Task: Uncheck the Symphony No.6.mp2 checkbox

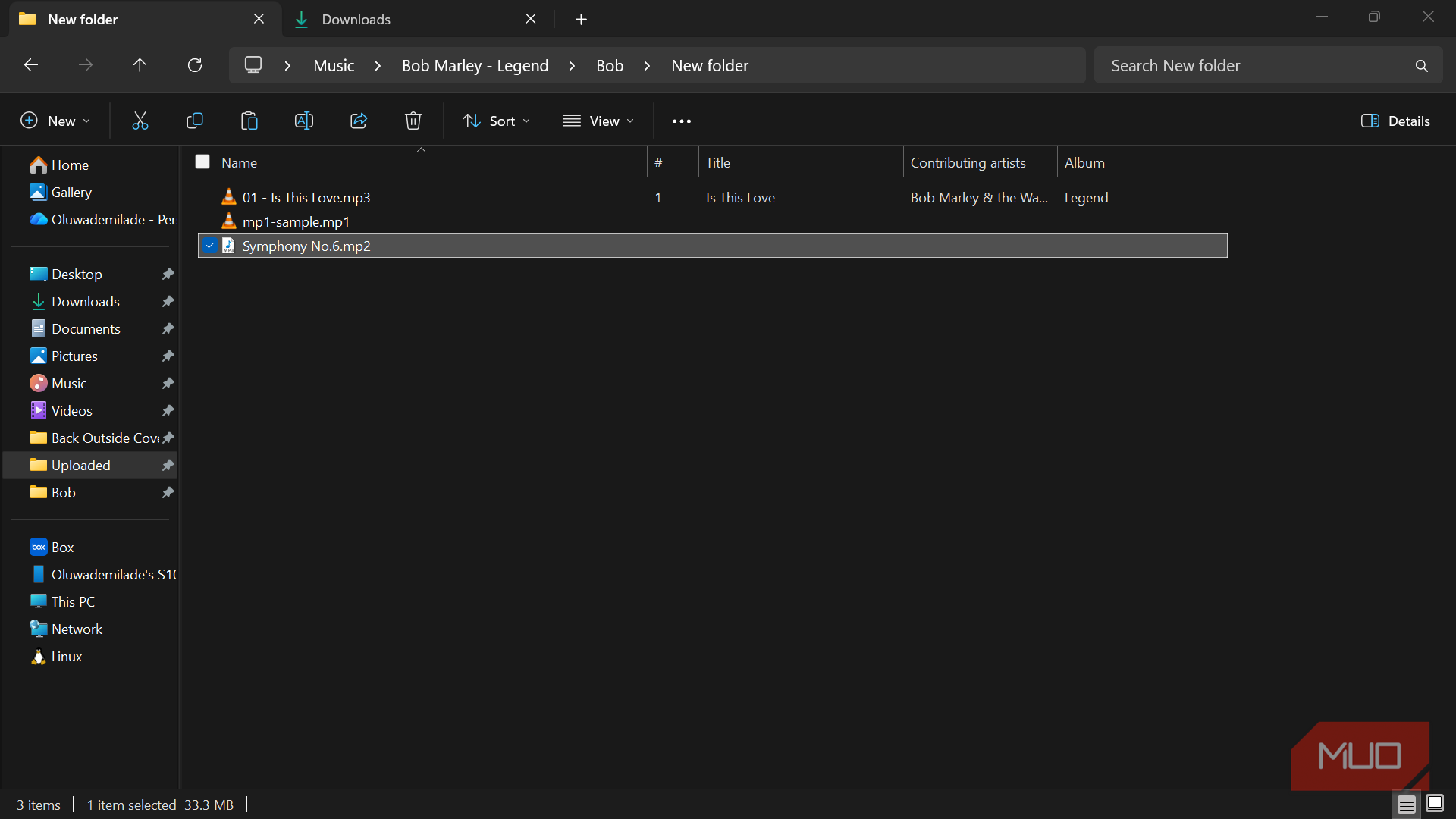Action: coord(210,246)
